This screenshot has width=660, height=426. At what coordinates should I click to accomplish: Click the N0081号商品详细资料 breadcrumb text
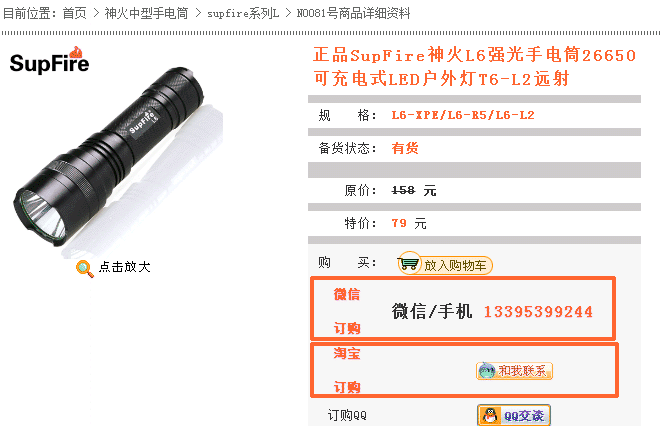click(353, 13)
